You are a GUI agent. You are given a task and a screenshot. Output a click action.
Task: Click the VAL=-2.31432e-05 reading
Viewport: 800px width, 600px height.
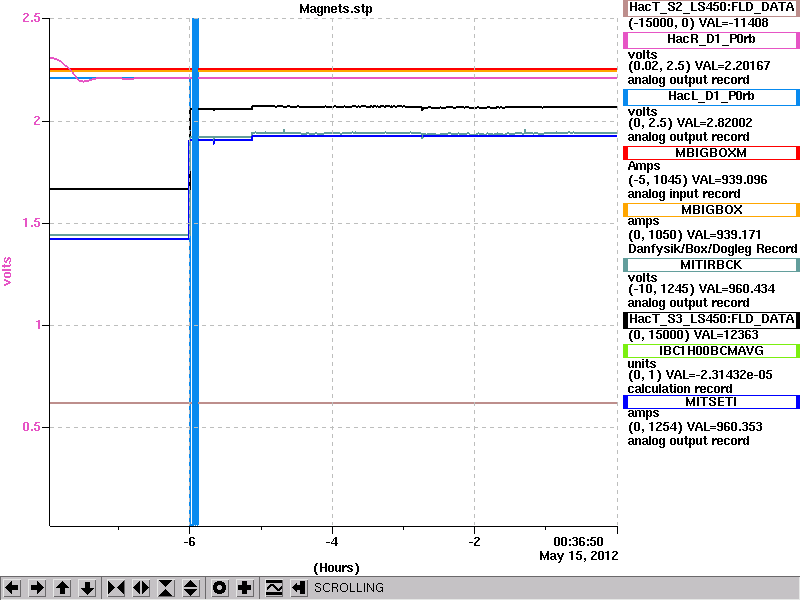click(719, 375)
